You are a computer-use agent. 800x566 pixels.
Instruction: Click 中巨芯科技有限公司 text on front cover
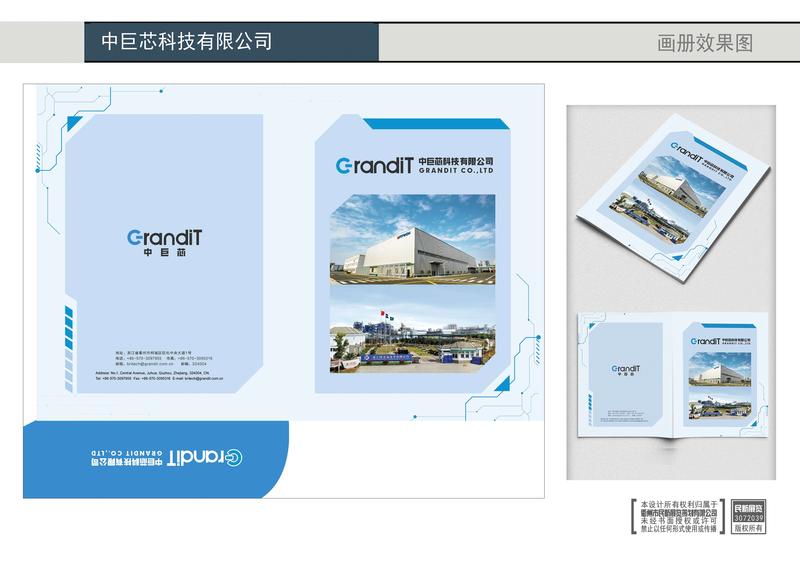point(456,161)
